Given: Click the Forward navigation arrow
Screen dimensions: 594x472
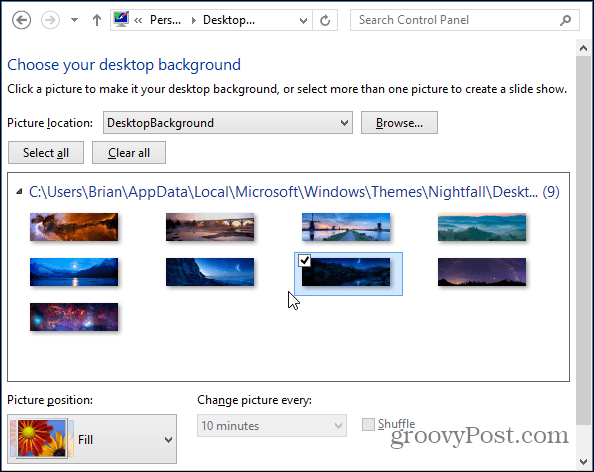Looking at the screenshot, I should pos(50,20).
